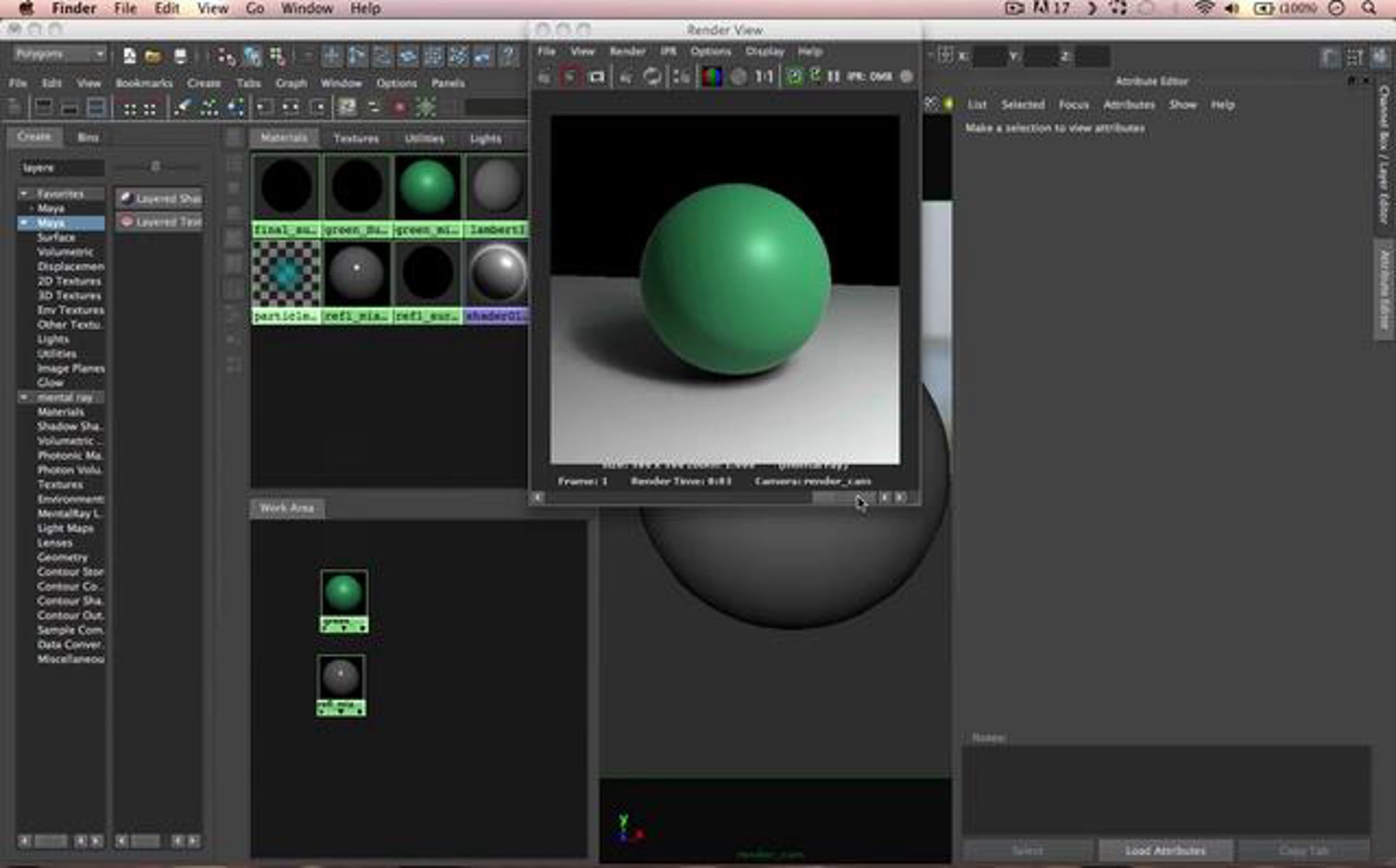Click the eraser clear graph icon in Hypershade
Viewport: 1396px width, 868px height.
click(x=183, y=108)
